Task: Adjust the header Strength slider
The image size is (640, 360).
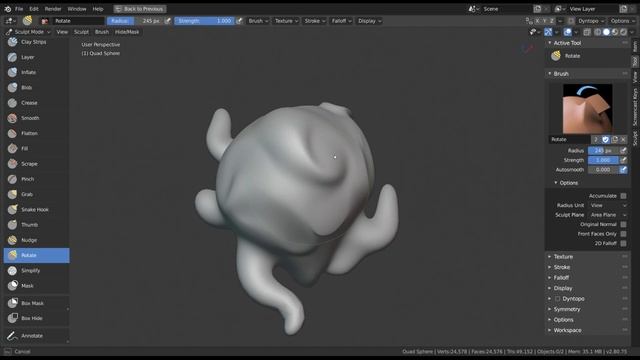Action: [x=205, y=21]
